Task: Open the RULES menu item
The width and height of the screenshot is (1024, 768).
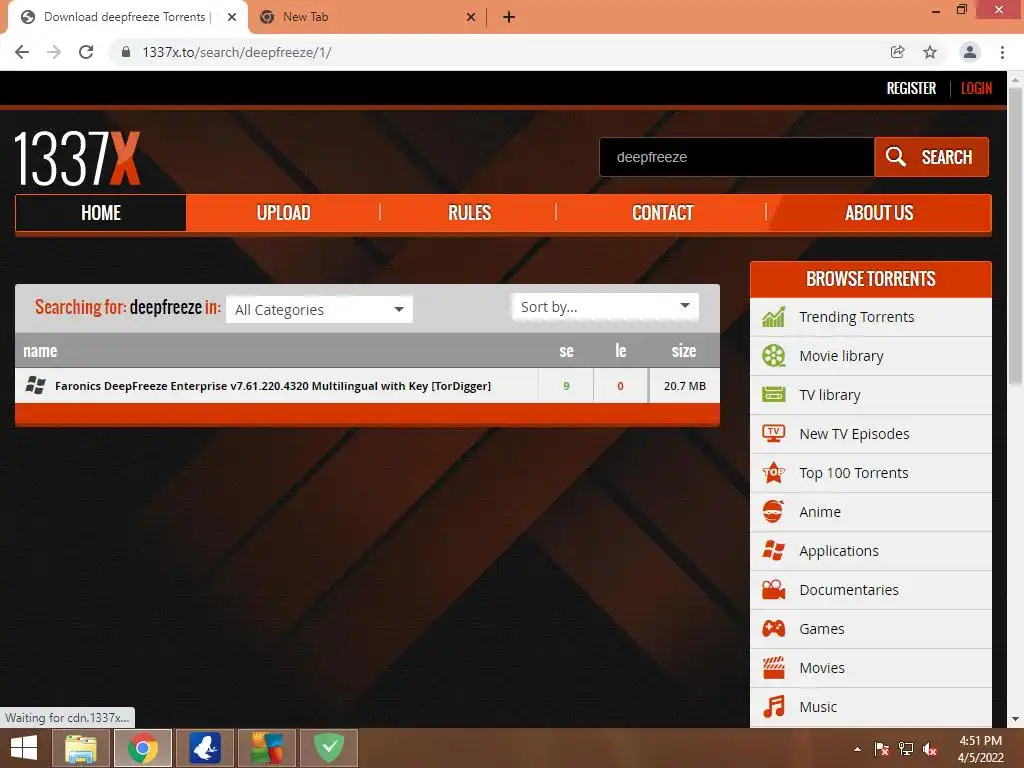Action: click(x=469, y=213)
